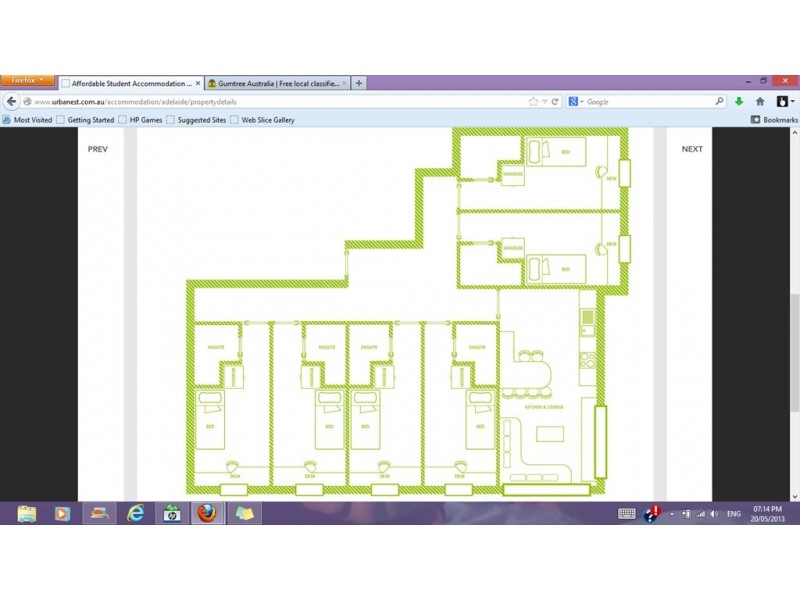Switch to Gumtree Australia tab
Screen dimensions: 800x600
click(278, 83)
